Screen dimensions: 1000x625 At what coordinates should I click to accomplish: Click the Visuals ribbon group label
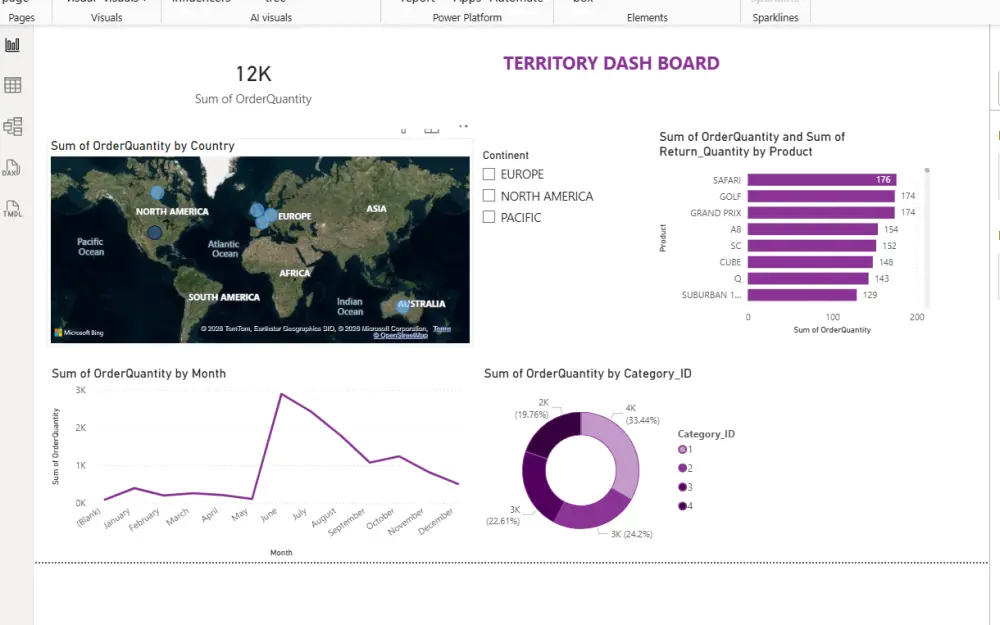(x=107, y=17)
